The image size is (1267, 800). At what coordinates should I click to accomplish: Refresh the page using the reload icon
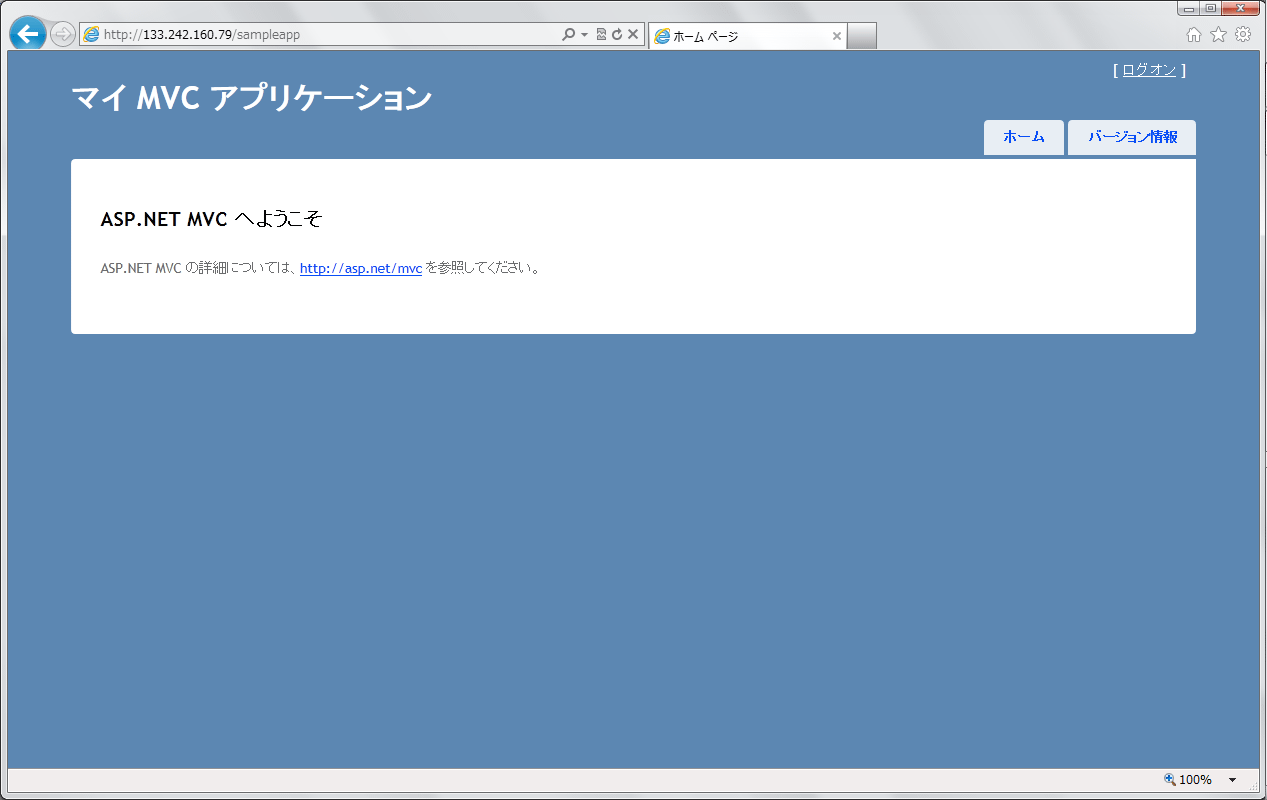pos(617,33)
